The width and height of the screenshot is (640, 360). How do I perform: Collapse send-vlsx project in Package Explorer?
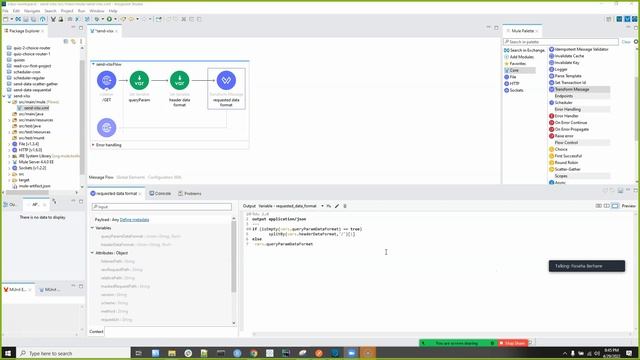tap(4, 96)
